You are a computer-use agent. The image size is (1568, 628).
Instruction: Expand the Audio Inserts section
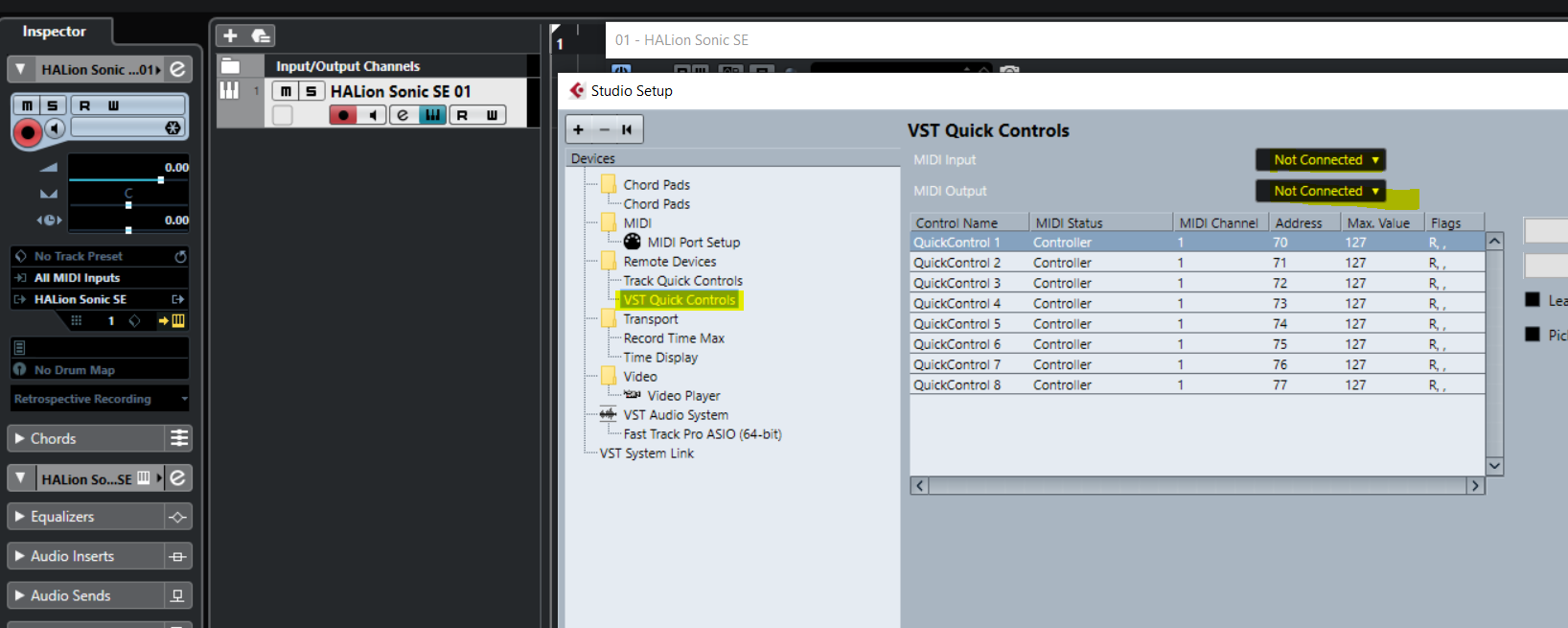[20, 556]
